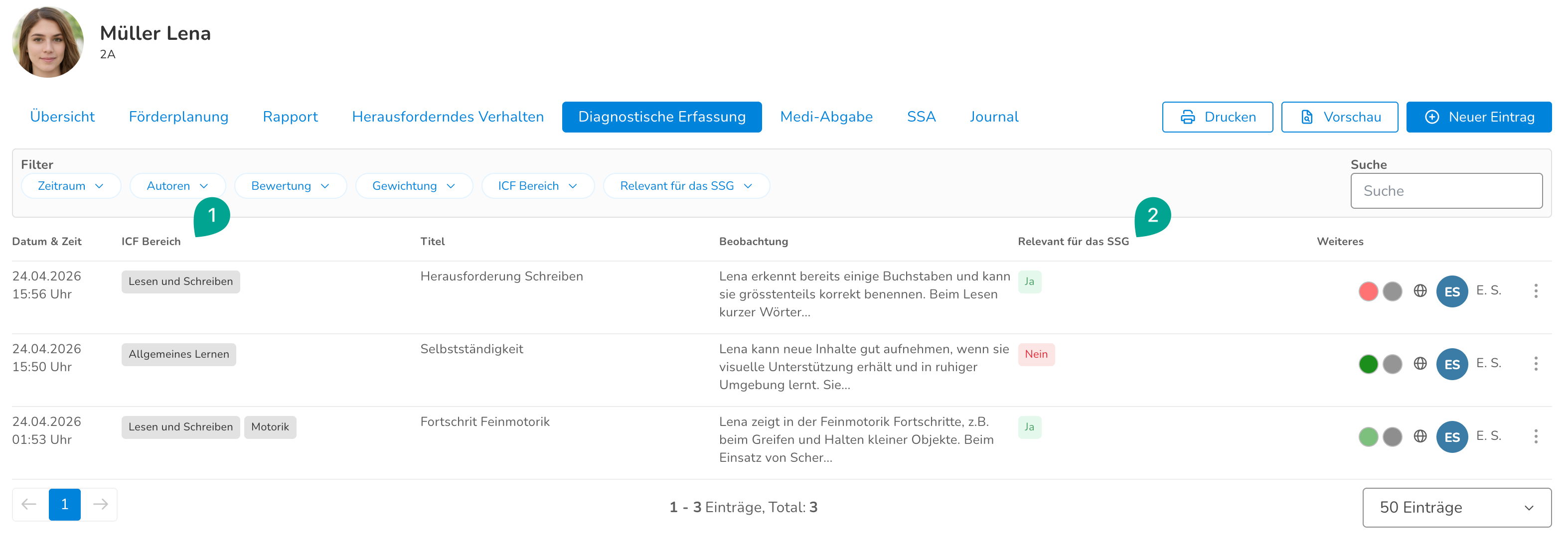This screenshot has width=1568, height=551.
Task: Click the ES author avatar in first row
Action: point(1452,291)
